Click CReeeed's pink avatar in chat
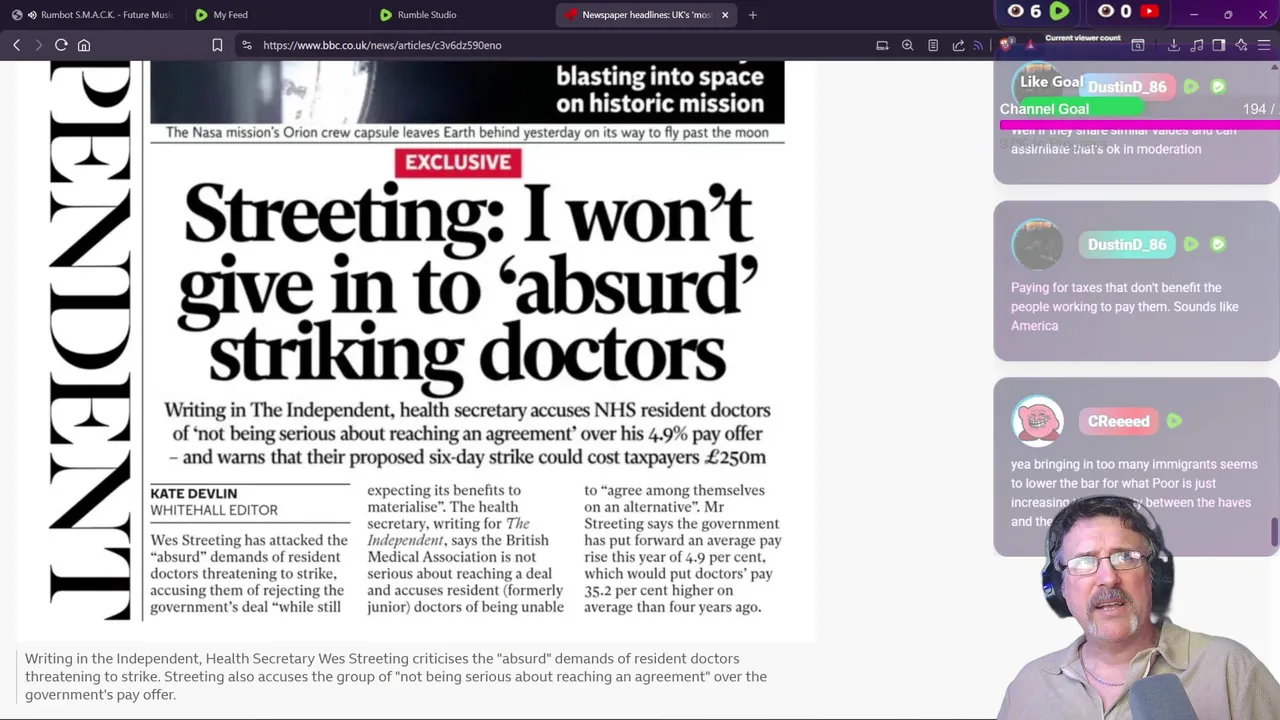This screenshot has width=1280, height=720. coord(1037,421)
